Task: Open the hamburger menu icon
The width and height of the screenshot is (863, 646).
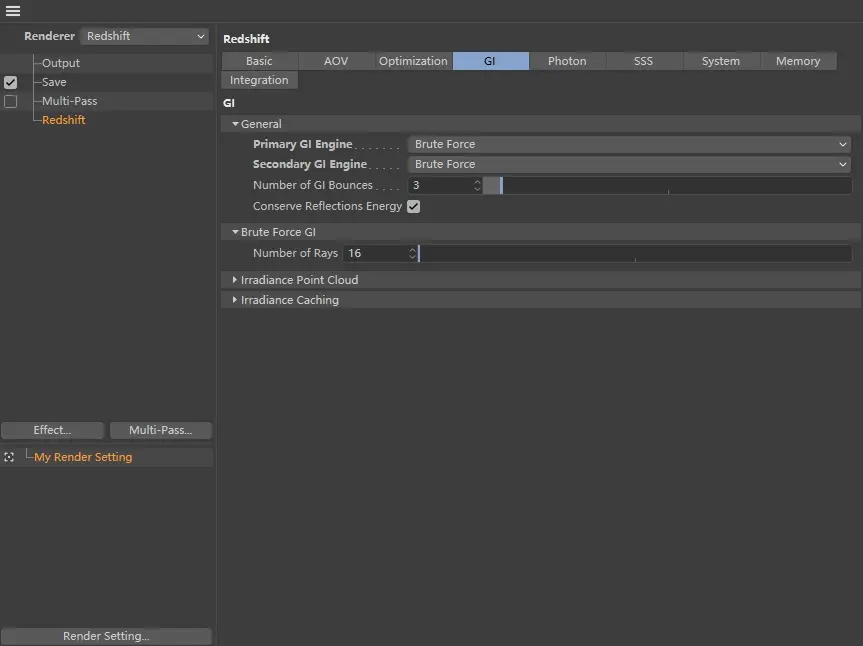Action: [x=13, y=11]
